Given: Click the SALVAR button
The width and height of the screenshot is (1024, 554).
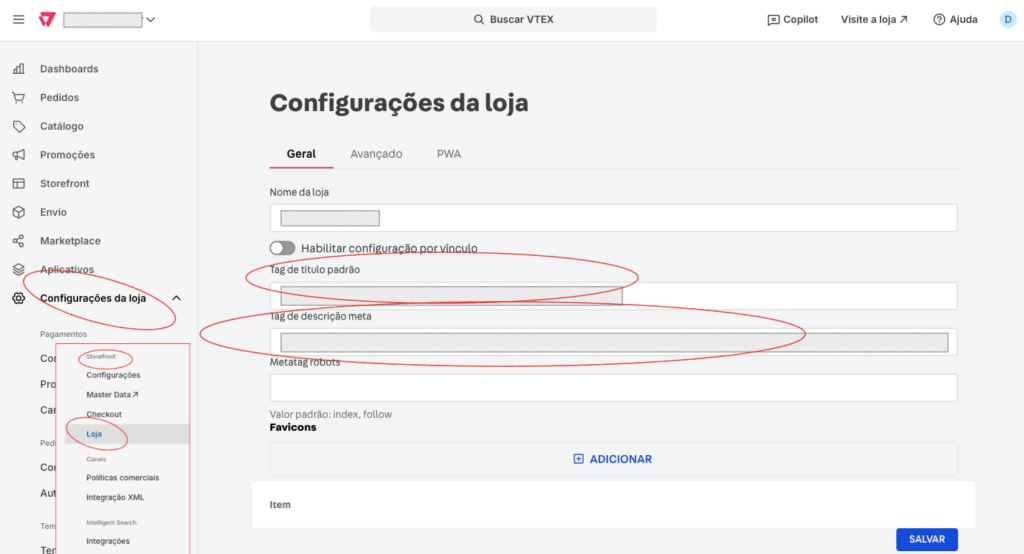Looking at the screenshot, I should (x=926, y=539).
